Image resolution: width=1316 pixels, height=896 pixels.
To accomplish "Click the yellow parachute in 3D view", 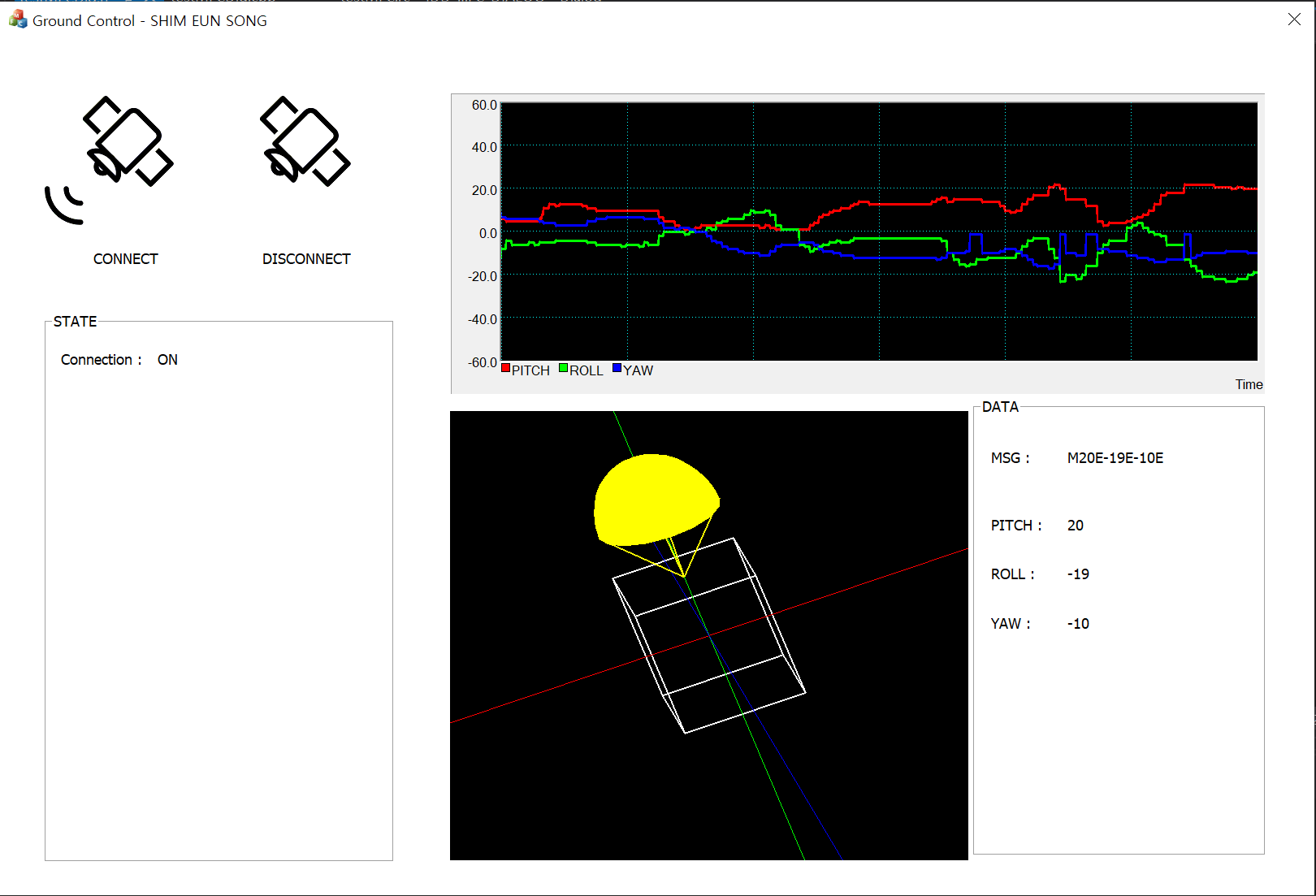I will click(656, 500).
